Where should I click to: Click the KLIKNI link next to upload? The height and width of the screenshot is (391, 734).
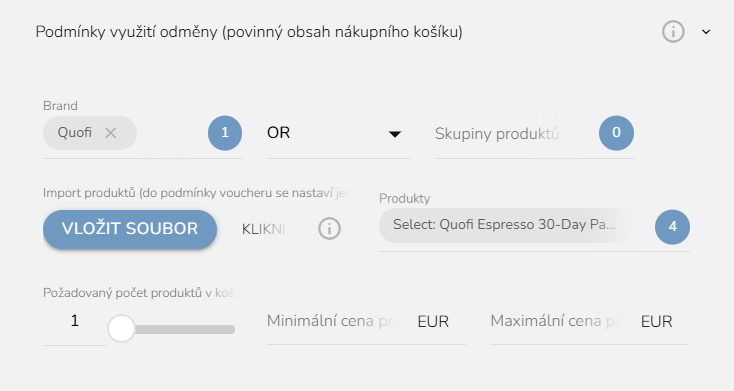point(264,229)
